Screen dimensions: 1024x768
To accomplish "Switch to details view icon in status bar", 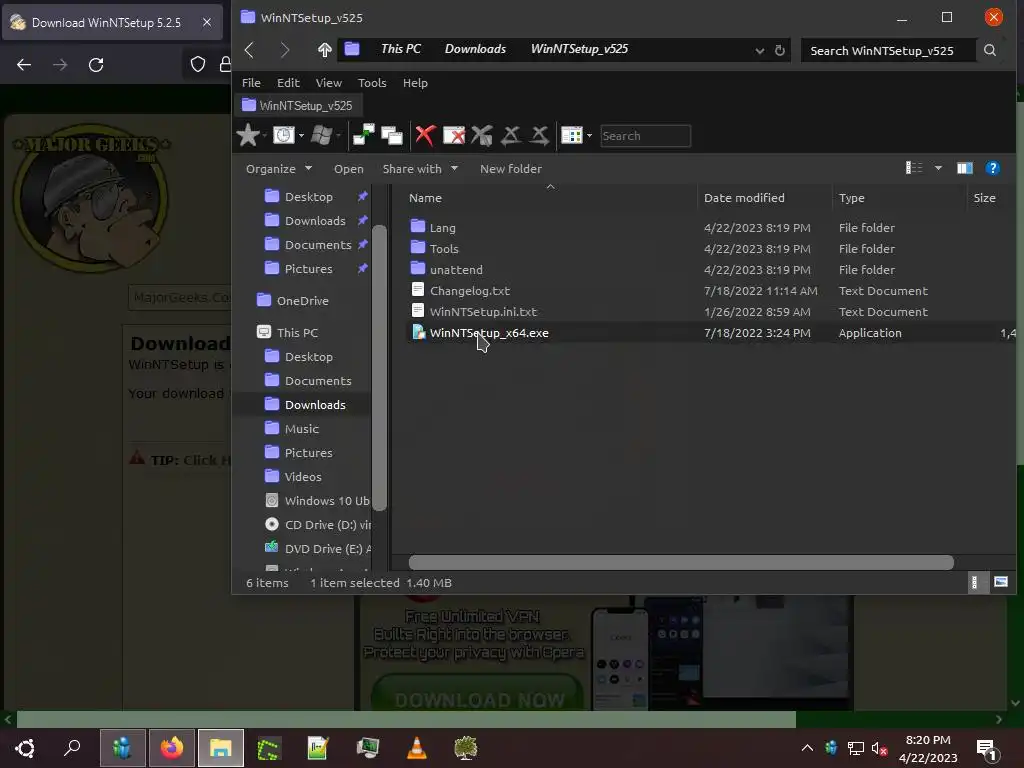I will pyautogui.click(x=974, y=582).
